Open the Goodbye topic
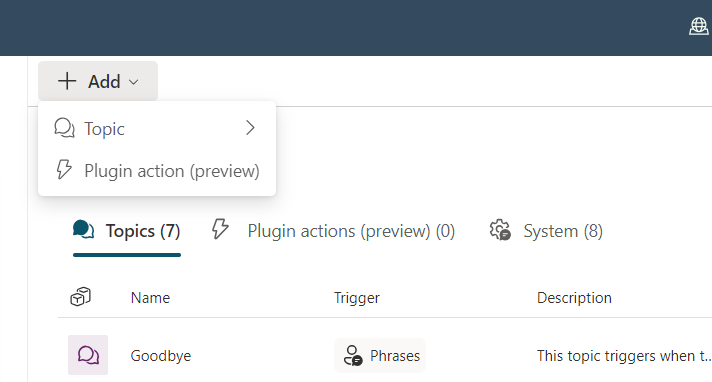The image size is (712, 382). click(x=161, y=356)
